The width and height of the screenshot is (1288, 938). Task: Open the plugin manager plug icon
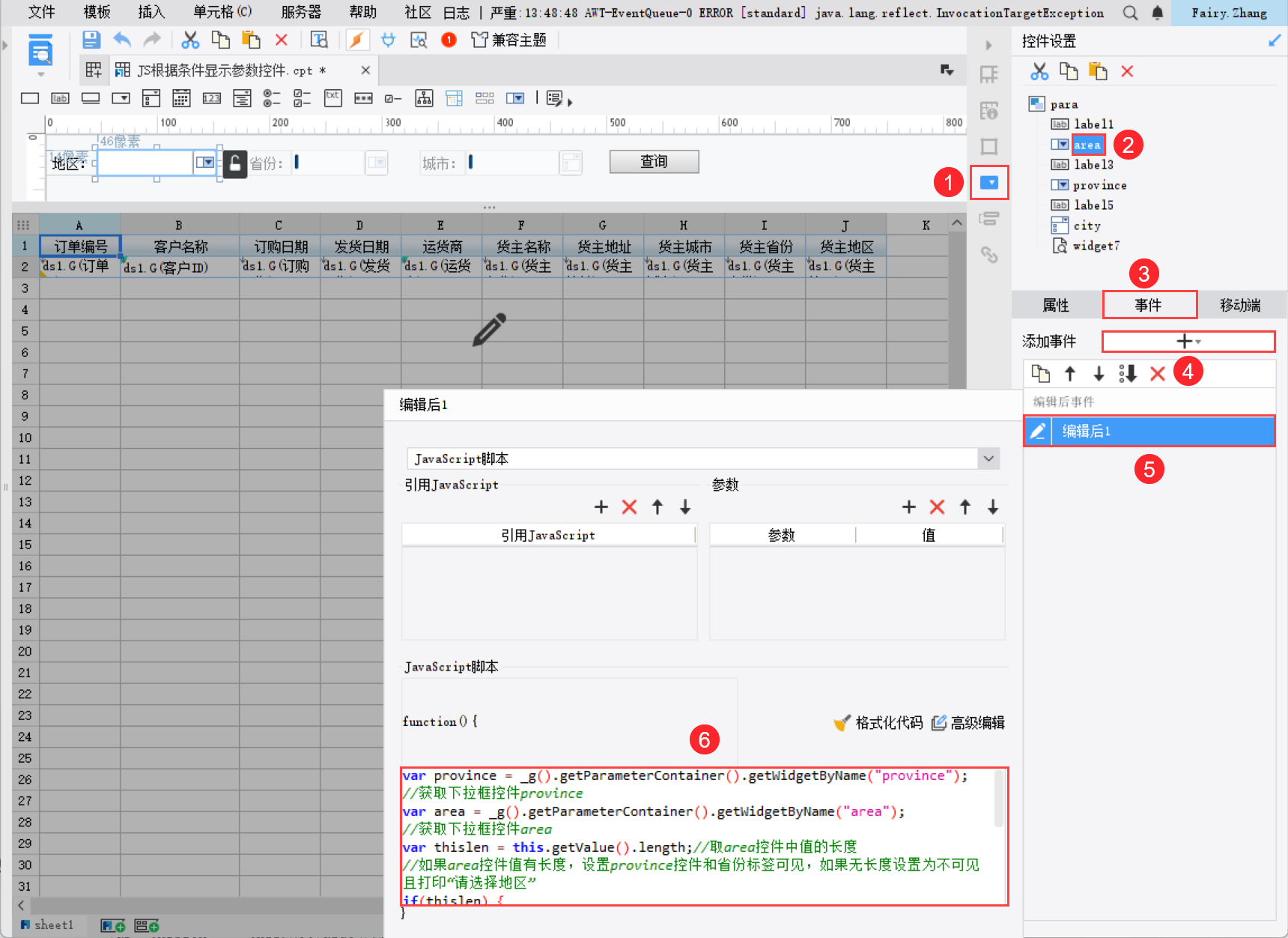[x=388, y=40]
